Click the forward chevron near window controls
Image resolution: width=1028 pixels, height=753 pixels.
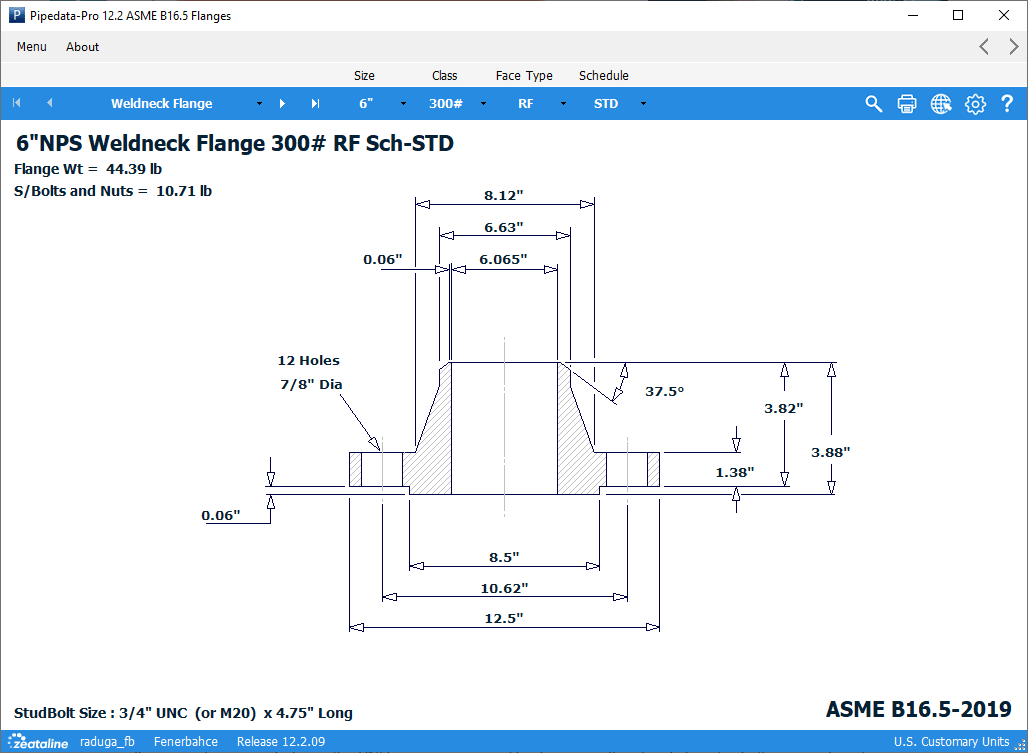point(1013,46)
